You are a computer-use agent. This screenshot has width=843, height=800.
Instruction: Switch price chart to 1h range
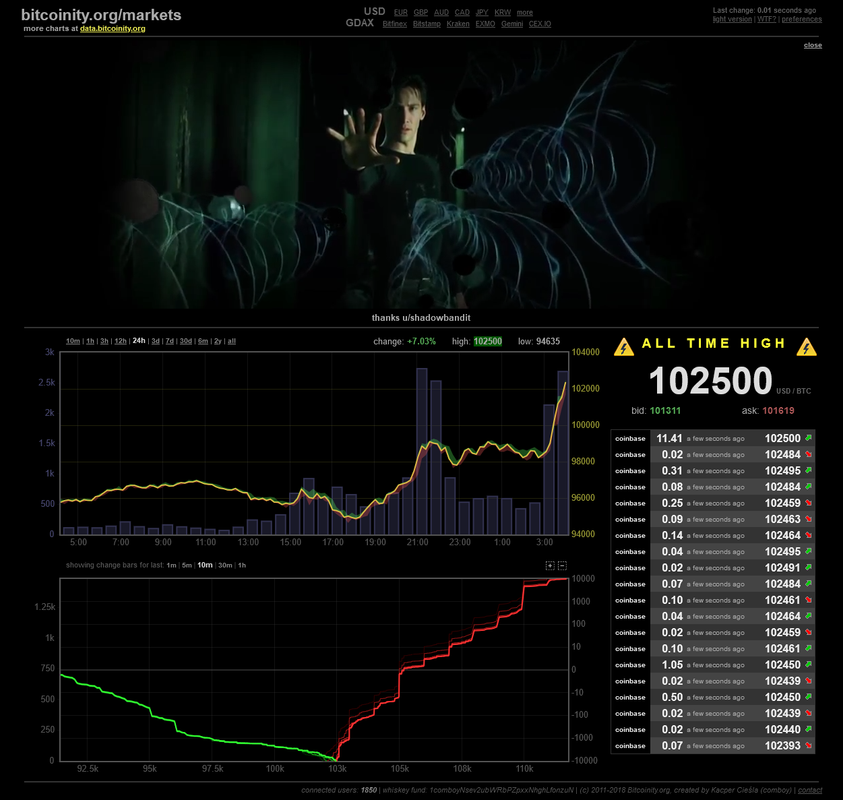tap(90, 341)
